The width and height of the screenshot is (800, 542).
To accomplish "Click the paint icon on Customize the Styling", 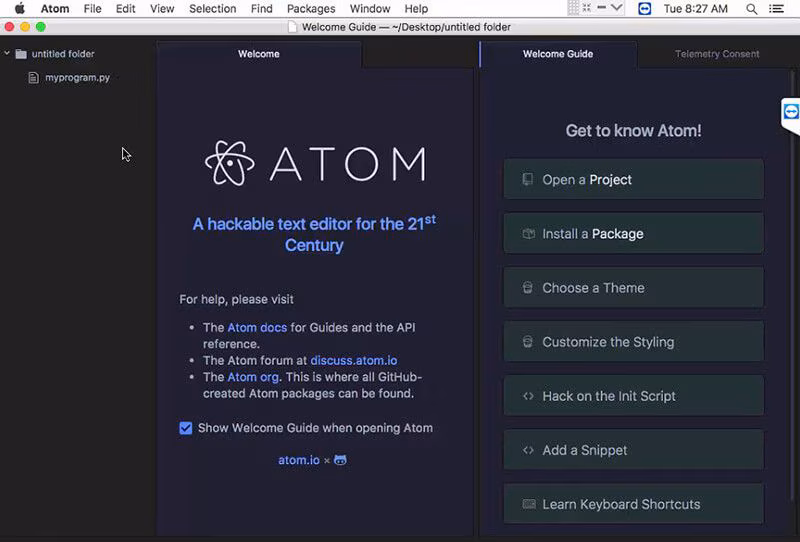I will (528, 342).
